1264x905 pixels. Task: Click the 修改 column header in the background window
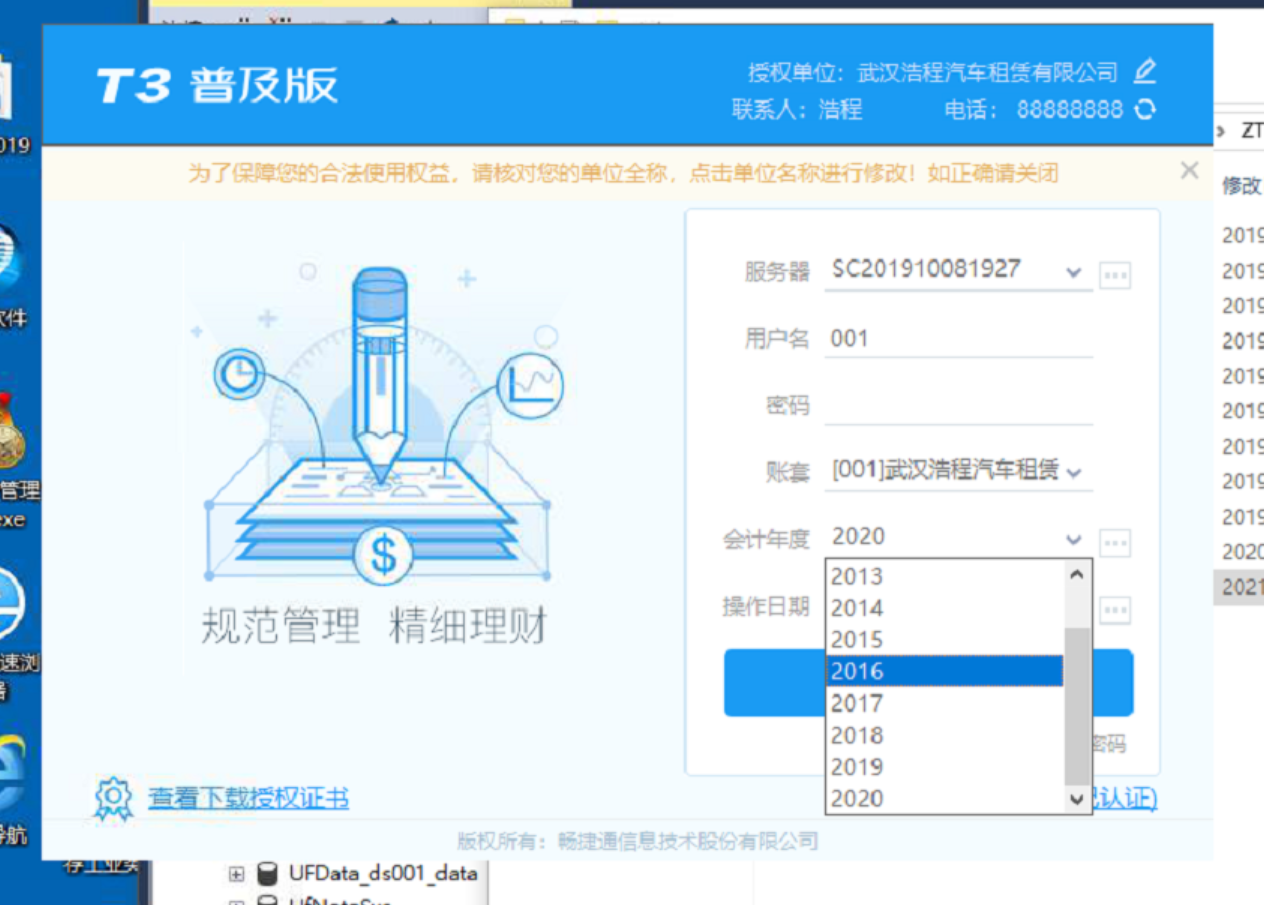pos(1242,186)
